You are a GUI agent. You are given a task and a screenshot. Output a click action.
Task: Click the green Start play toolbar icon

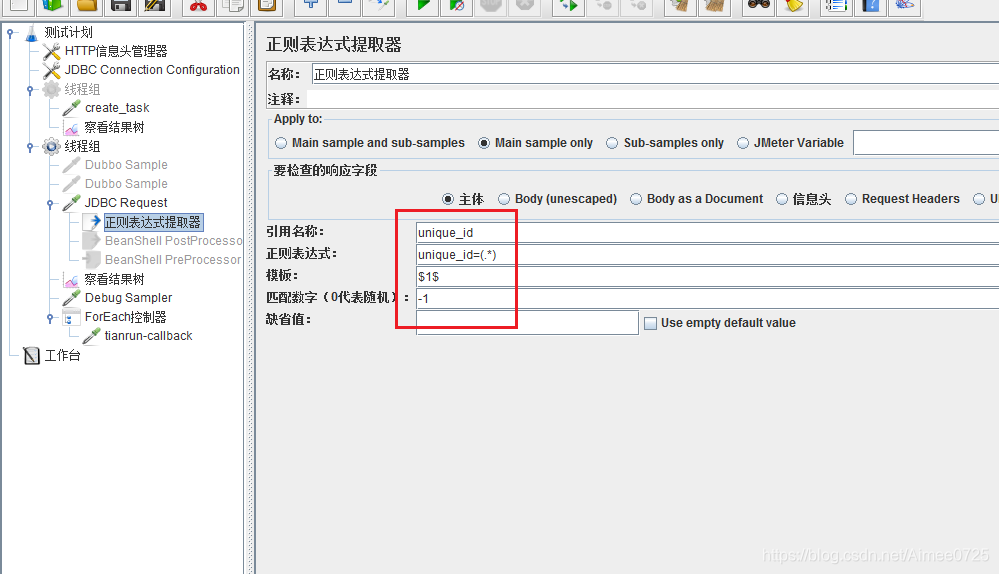422,5
